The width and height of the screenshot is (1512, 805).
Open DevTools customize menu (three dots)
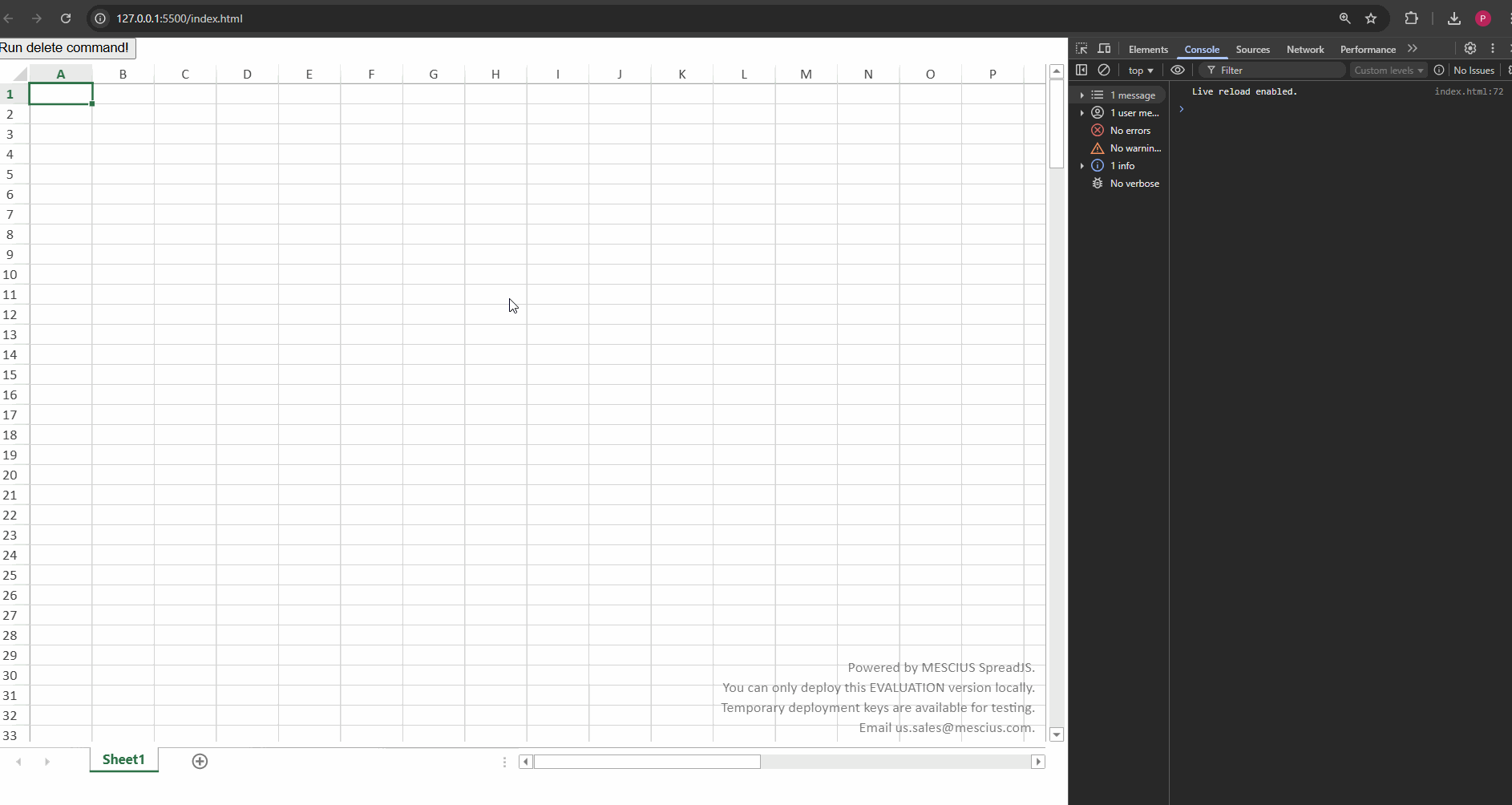(x=1493, y=49)
